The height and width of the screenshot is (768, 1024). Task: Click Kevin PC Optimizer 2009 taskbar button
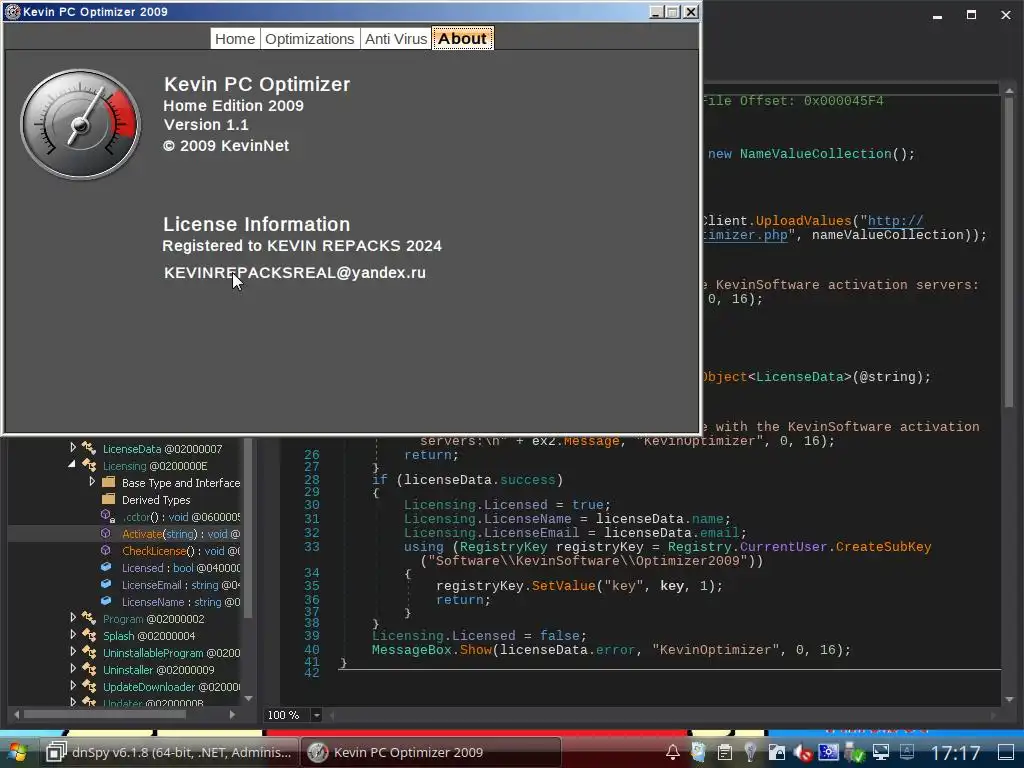pos(431,752)
